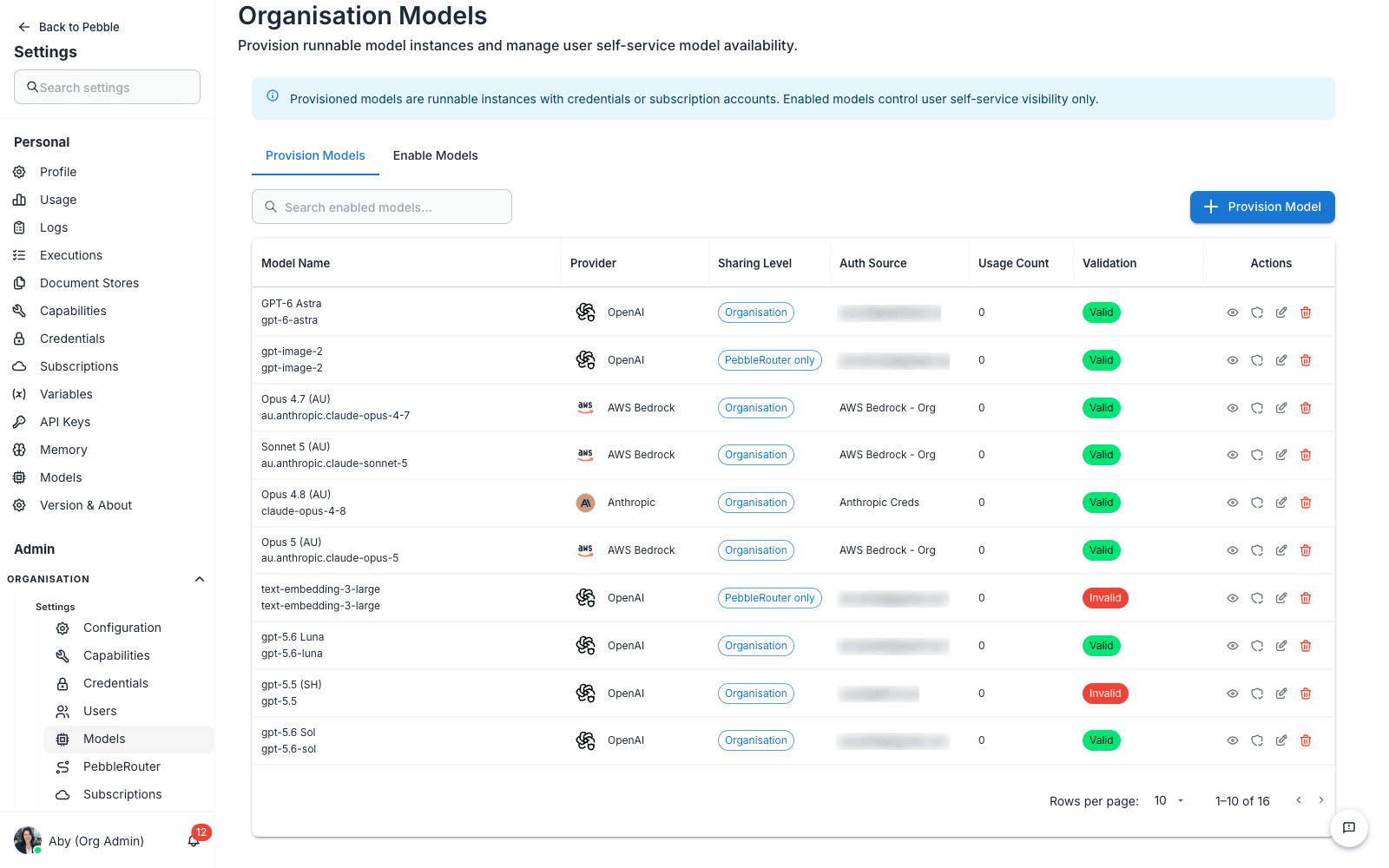Open the feedback chat widget
Viewport: 1389px width, 868px height.
1348,827
